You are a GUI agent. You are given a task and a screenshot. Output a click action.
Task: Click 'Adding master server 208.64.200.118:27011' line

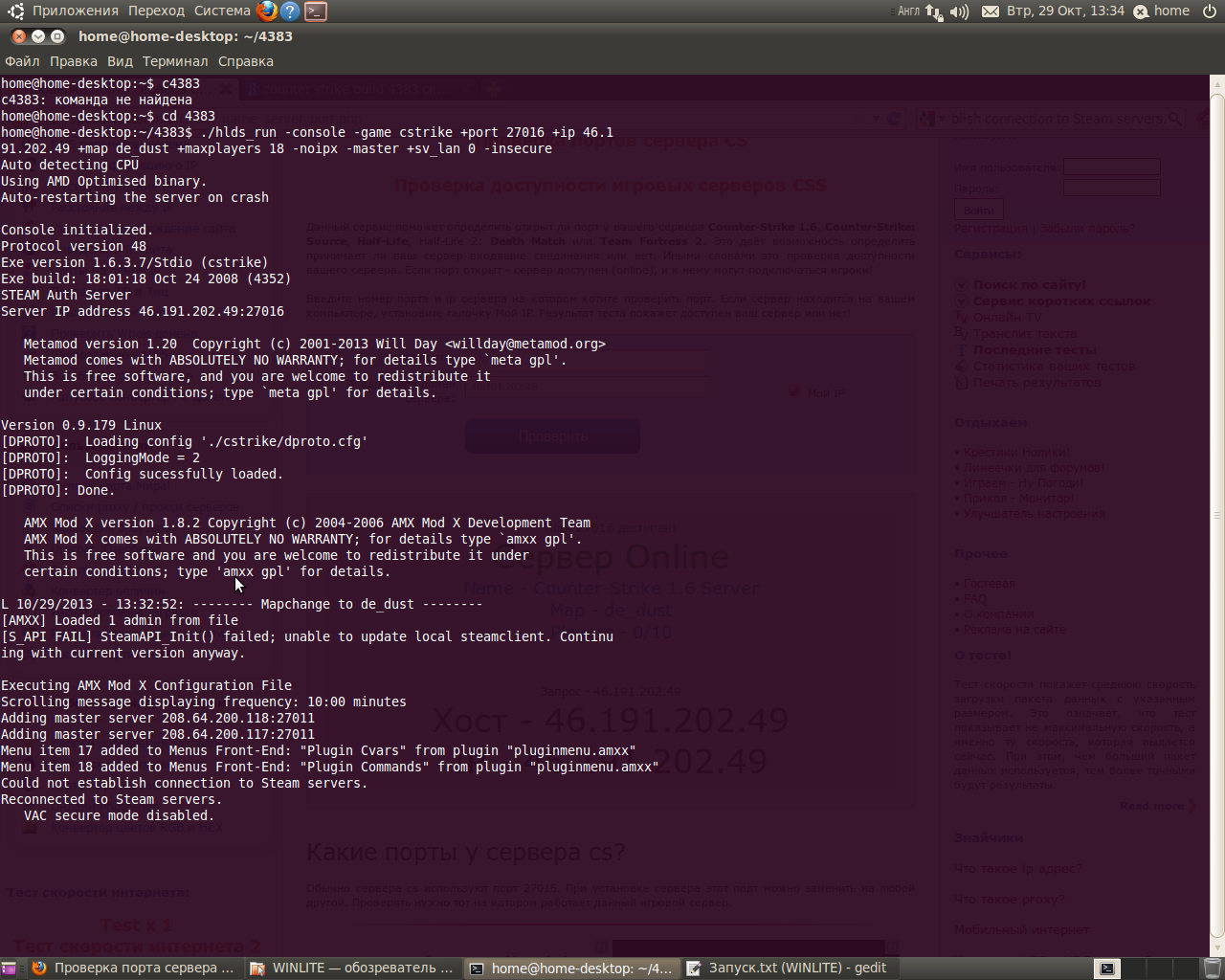tap(158, 718)
